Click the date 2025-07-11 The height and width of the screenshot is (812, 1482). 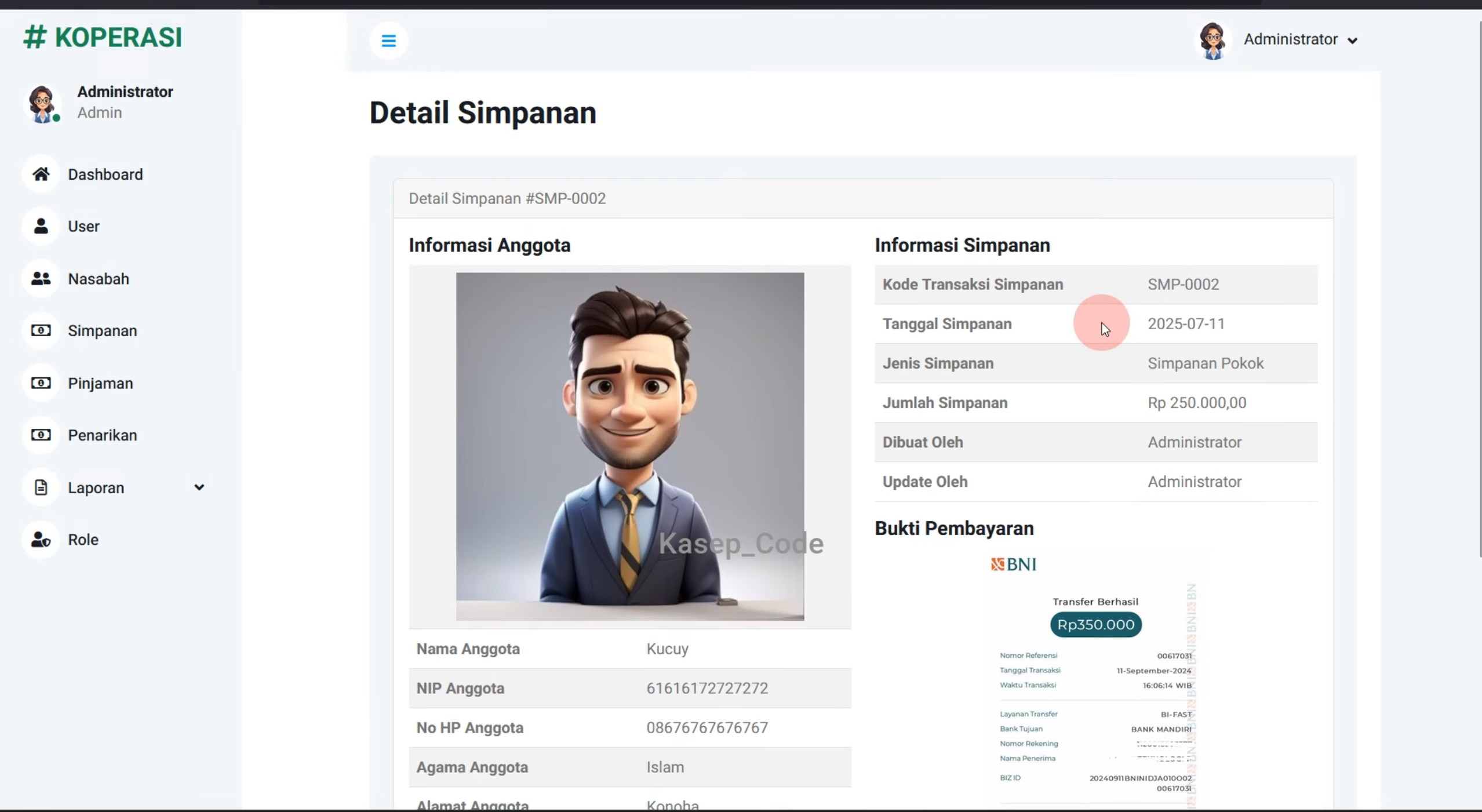(1186, 324)
